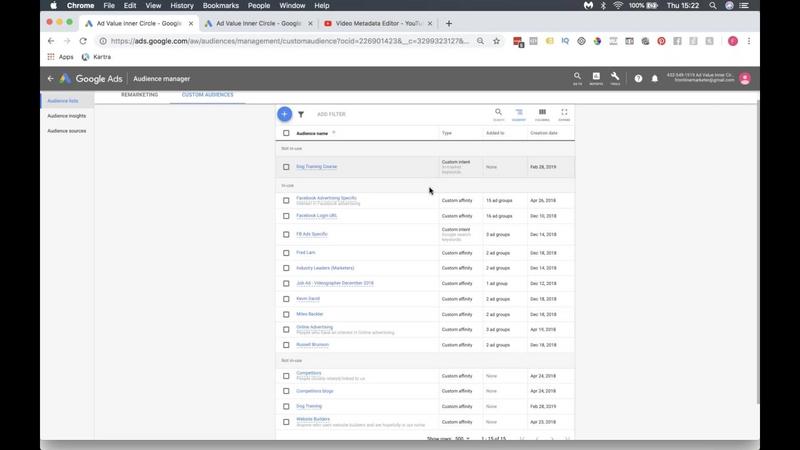Close the Video Metadata Editor tab
Screen dimensions: 800x450
tap(430, 23)
